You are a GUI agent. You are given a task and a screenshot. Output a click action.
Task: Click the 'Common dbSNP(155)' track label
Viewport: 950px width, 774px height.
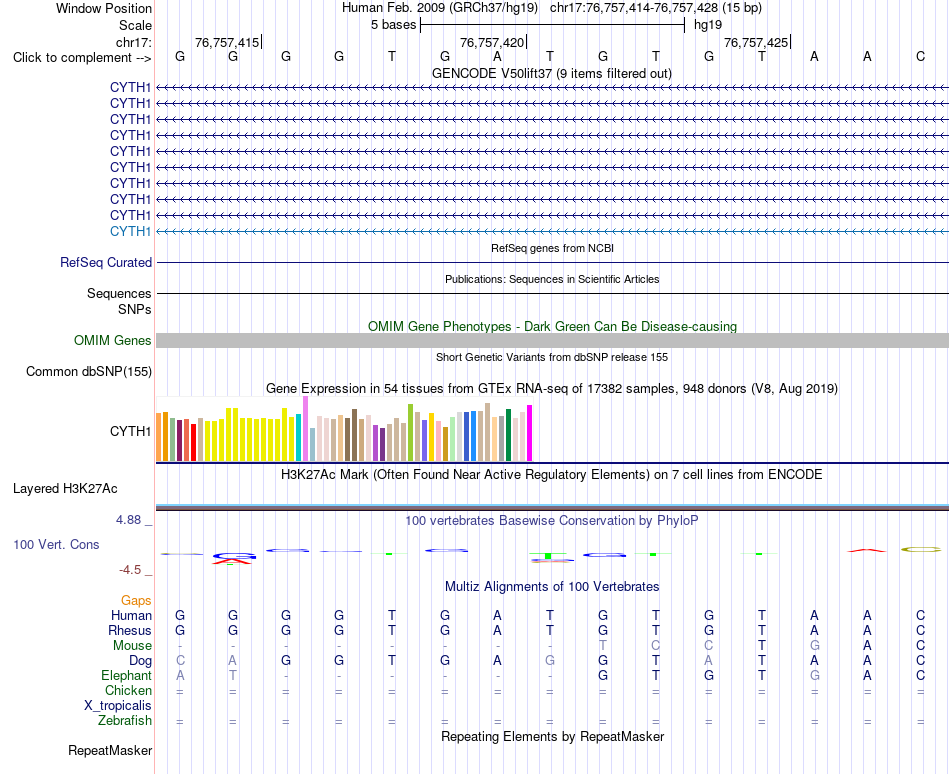coord(89,371)
